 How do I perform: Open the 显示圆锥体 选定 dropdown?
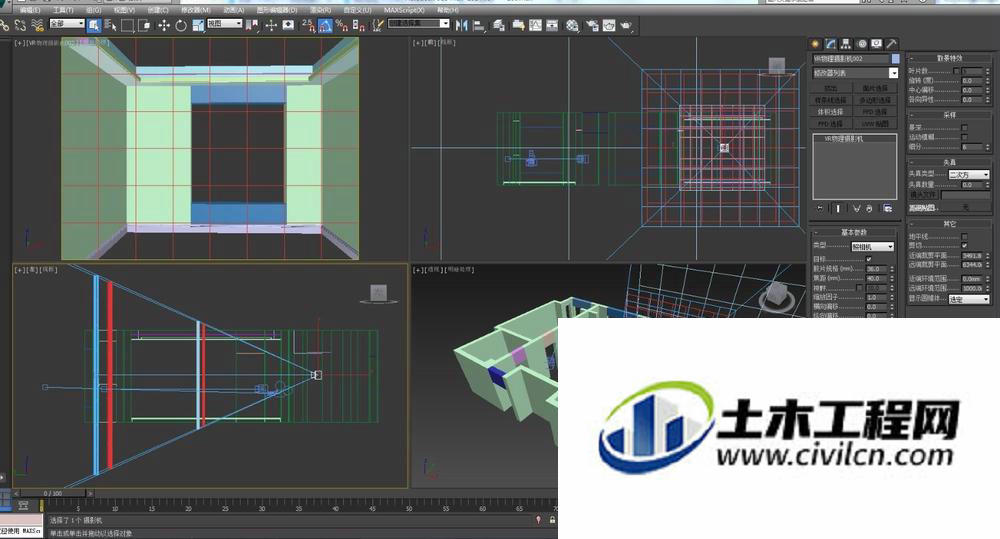point(969,299)
